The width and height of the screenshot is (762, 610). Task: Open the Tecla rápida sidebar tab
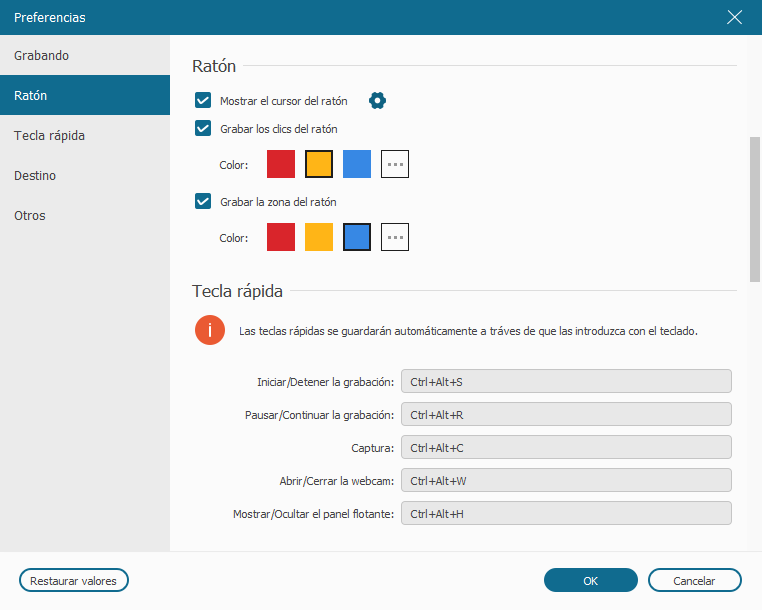(85, 135)
